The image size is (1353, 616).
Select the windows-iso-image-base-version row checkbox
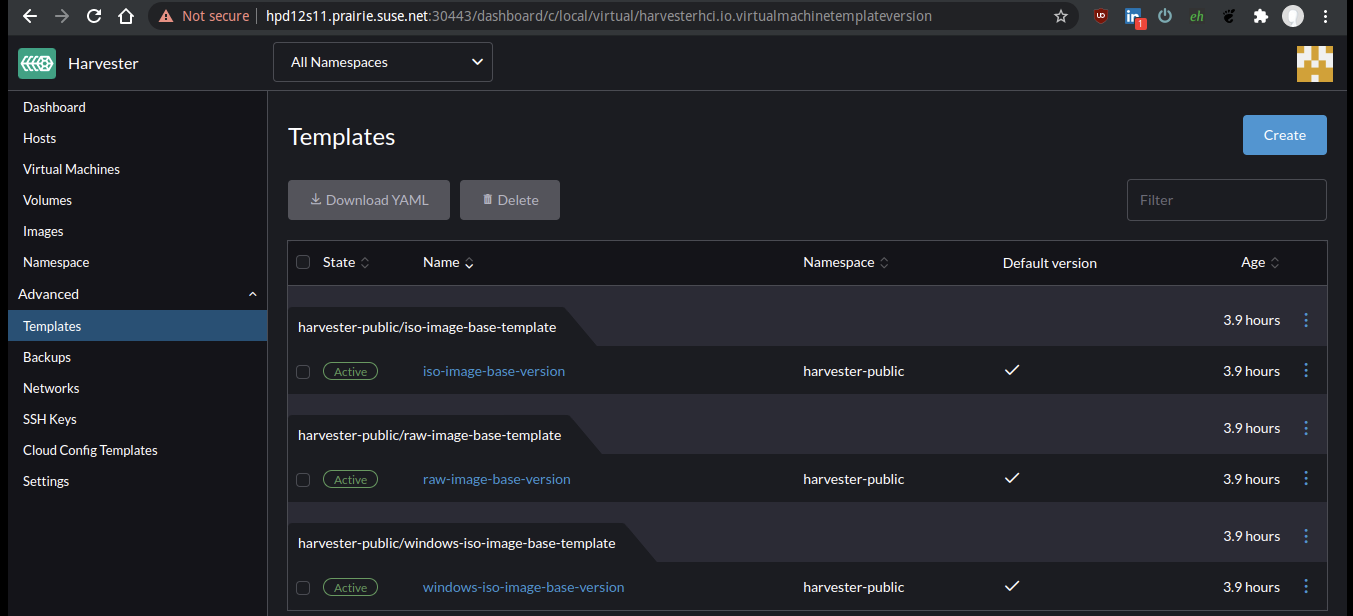(x=303, y=587)
